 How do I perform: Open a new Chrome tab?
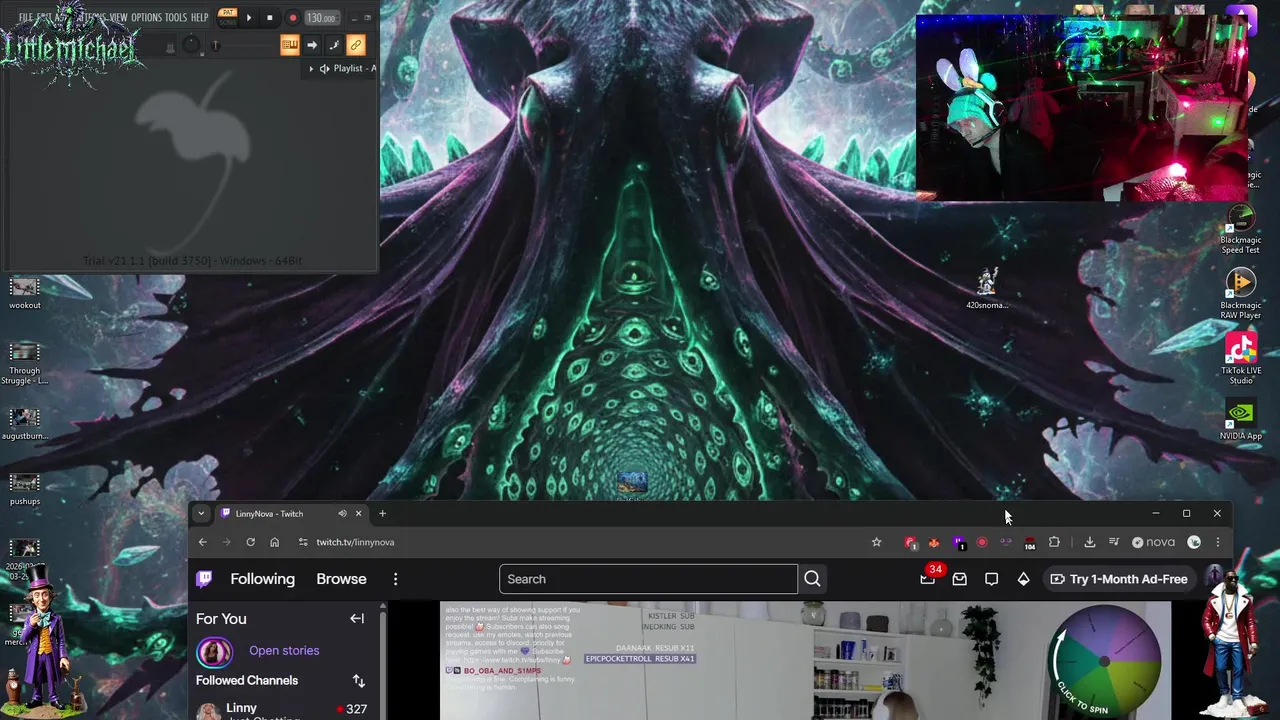click(382, 514)
